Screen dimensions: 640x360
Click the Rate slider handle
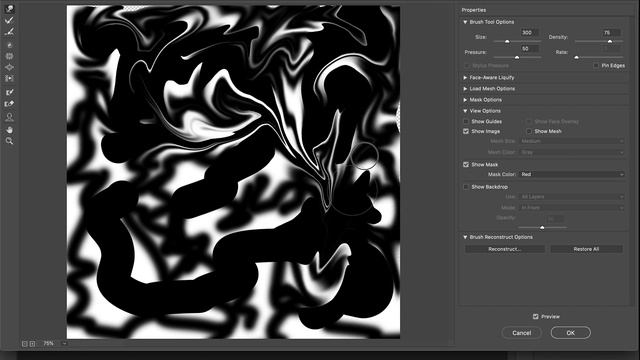576,58
